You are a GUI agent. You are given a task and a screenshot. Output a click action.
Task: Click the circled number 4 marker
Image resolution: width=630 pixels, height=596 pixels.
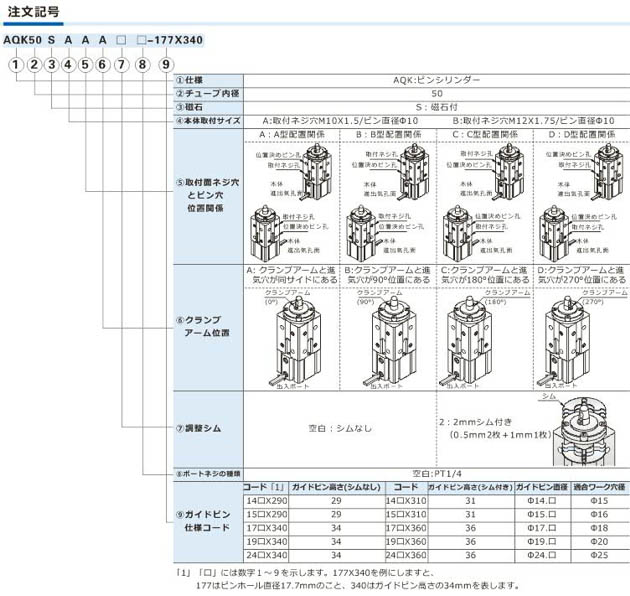point(68,64)
